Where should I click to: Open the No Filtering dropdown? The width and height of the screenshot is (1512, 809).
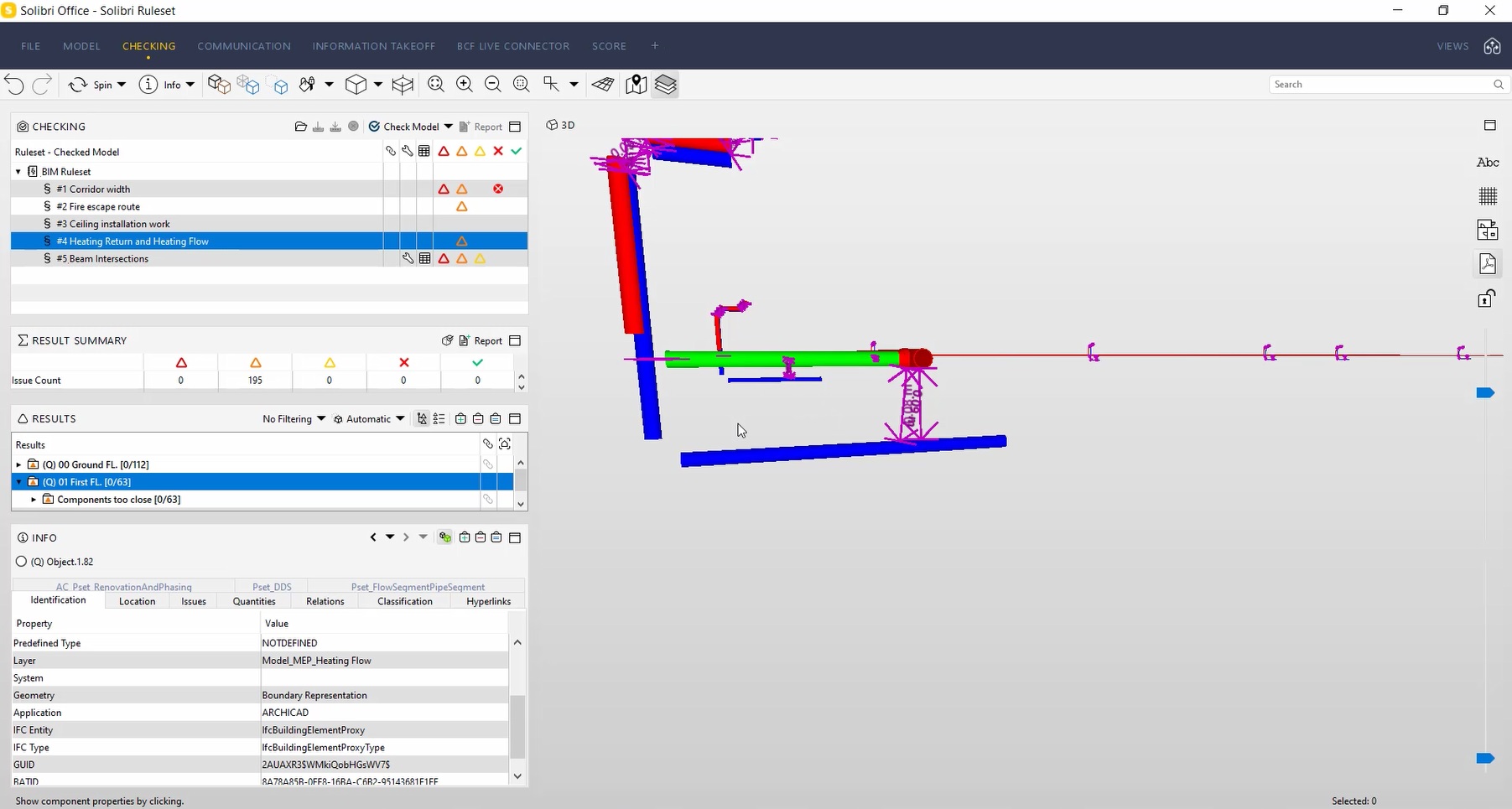294,418
